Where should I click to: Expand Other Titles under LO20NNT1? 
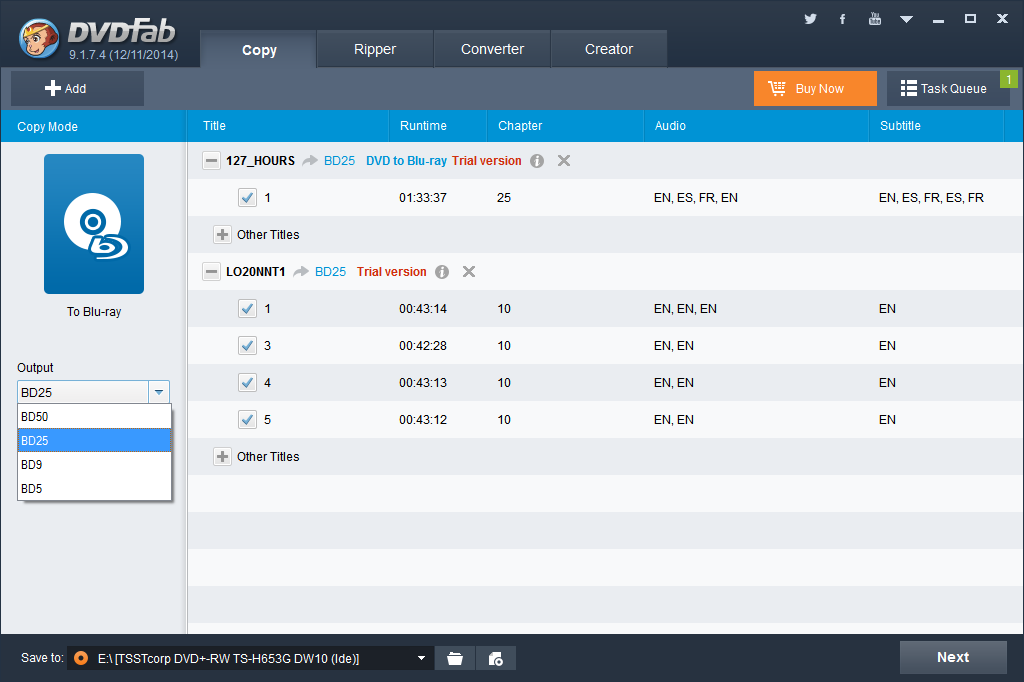[x=222, y=457]
